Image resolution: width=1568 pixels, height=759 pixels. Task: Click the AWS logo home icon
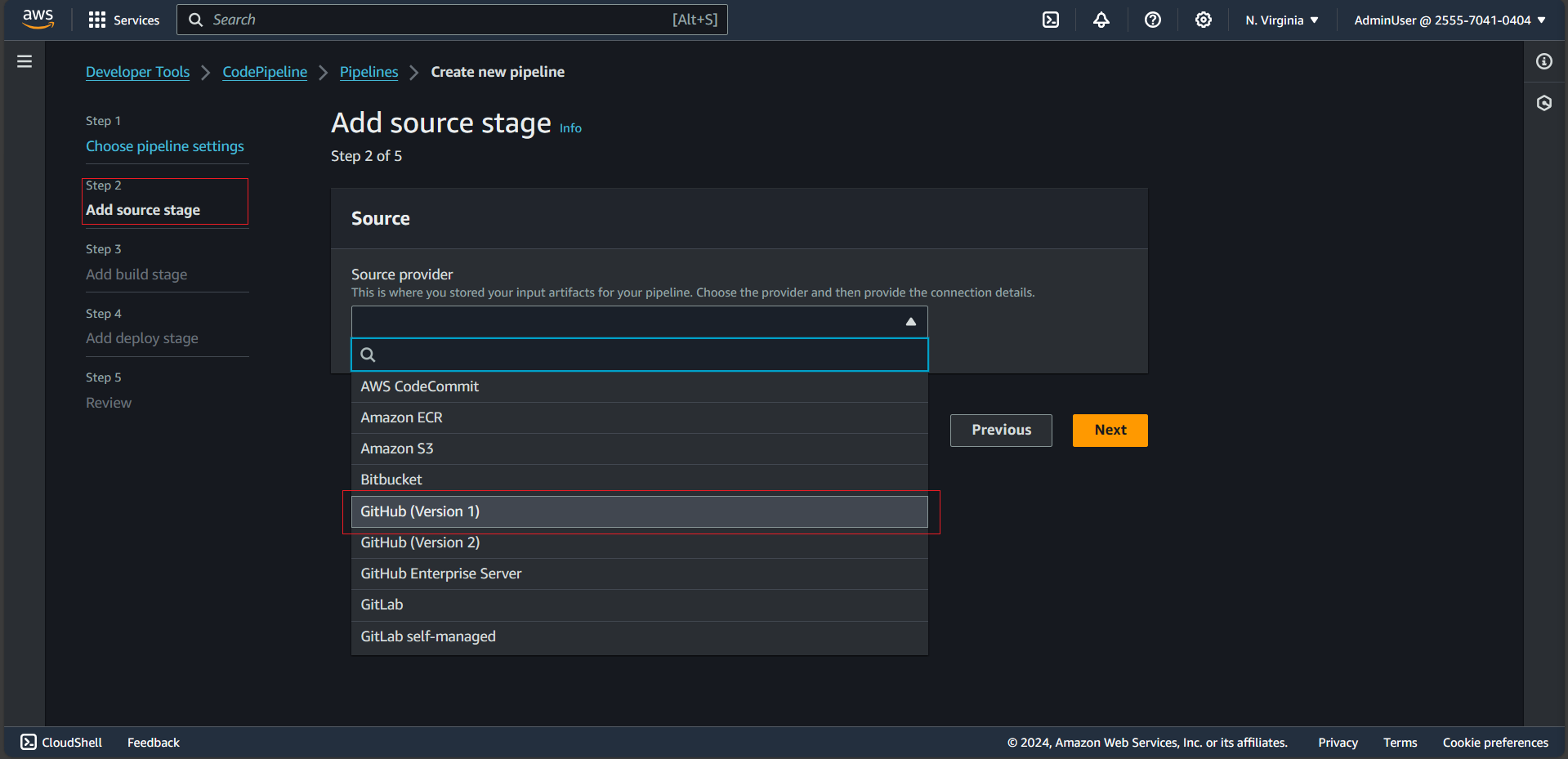pyautogui.click(x=38, y=20)
